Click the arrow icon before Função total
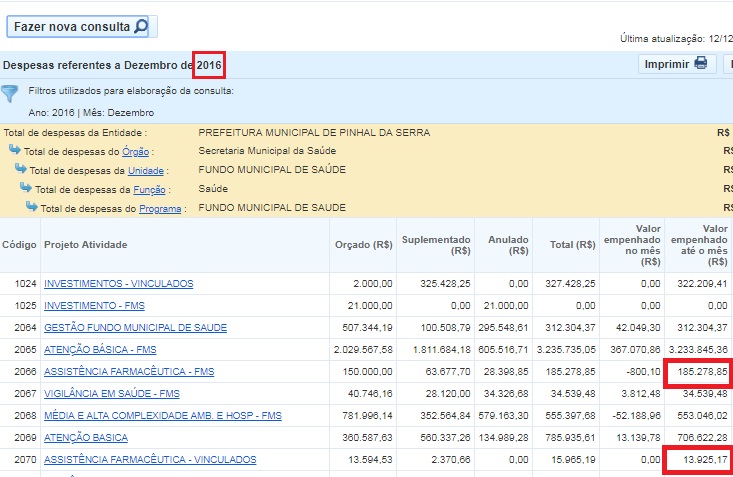Screen dimensions: 733x477 click(x=27, y=189)
